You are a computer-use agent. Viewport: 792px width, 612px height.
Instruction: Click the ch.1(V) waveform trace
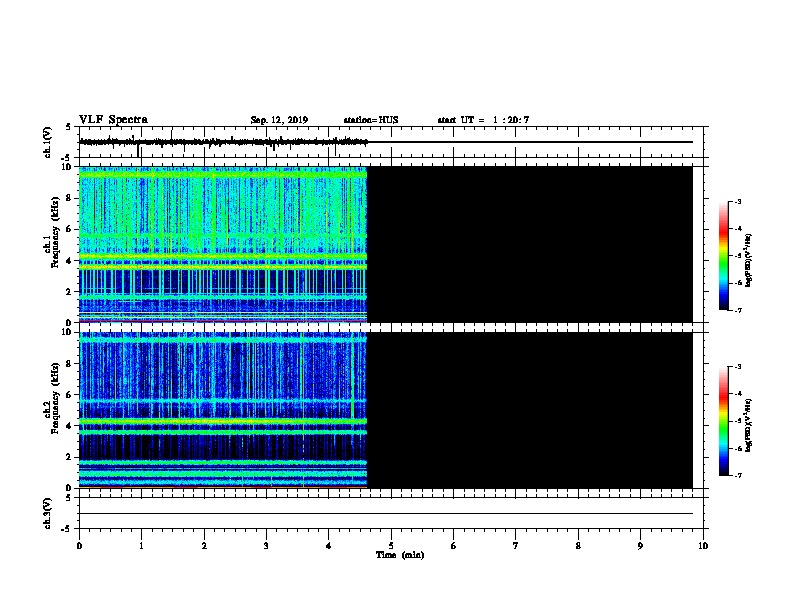(x=223, y=142)
